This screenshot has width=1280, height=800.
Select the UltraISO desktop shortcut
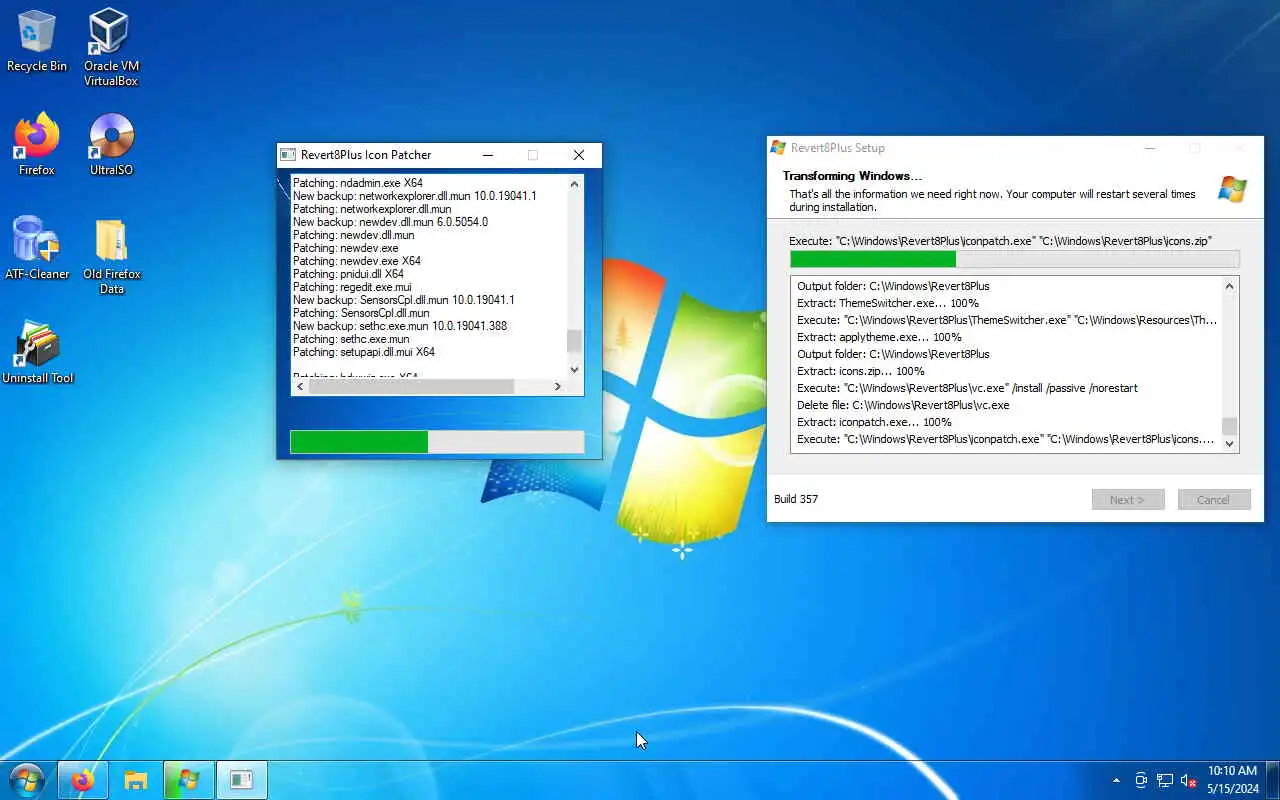pyautogui.click(x=111, y=144)
